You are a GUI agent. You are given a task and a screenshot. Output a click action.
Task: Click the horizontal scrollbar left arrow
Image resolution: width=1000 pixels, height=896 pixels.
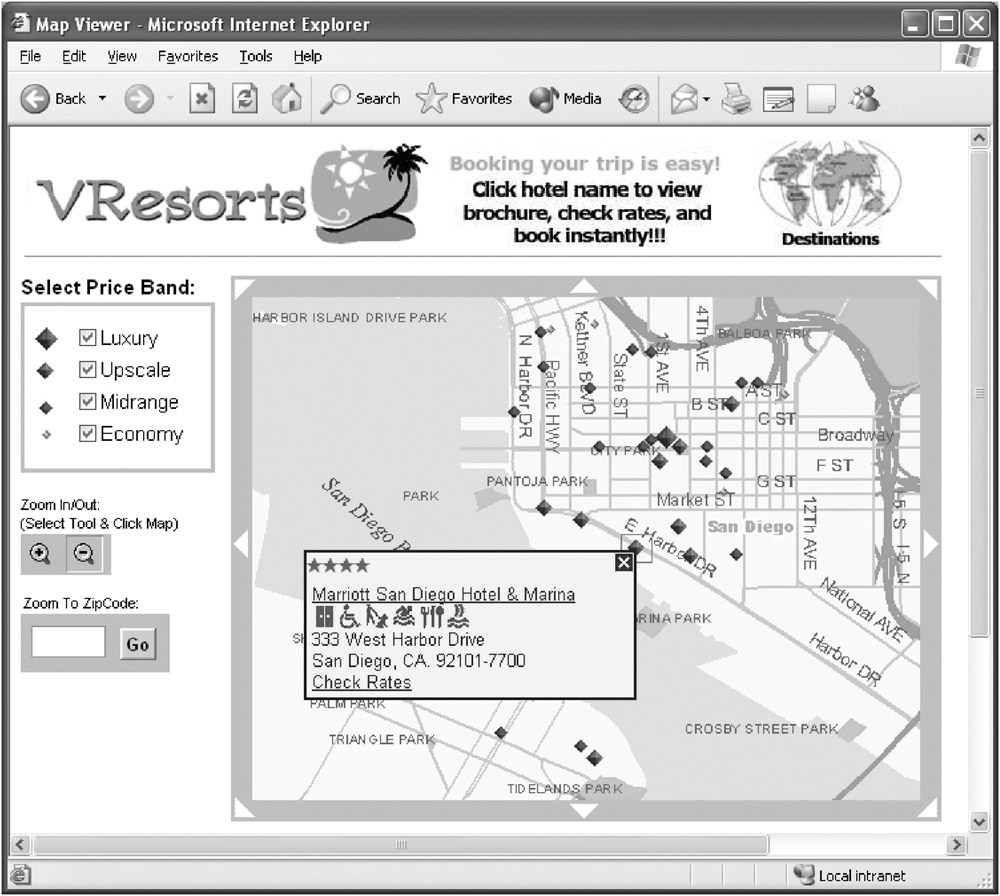[20, 845]
